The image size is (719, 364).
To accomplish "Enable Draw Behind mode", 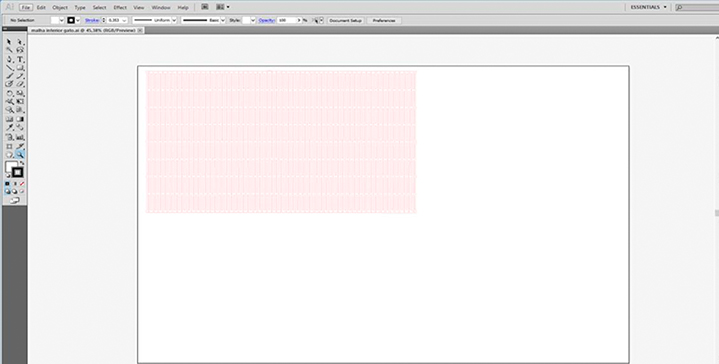I will [15, 192].
